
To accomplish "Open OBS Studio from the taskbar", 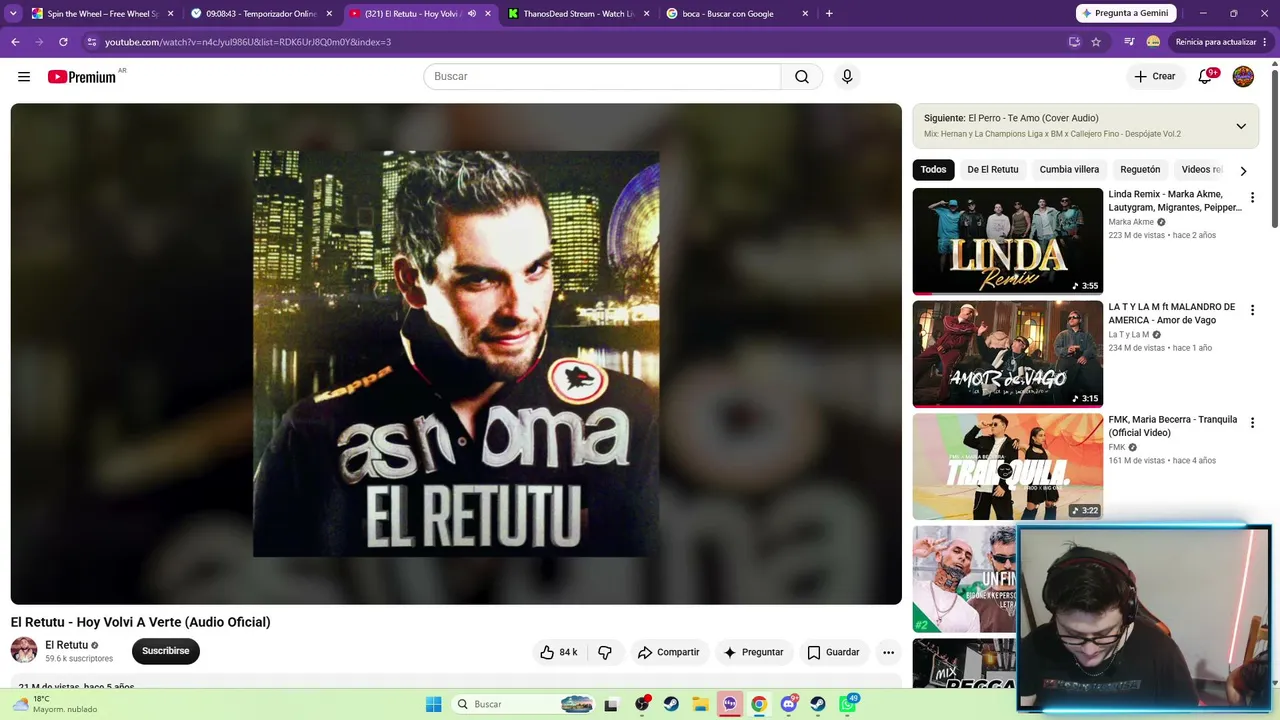I will click(641, 704).
